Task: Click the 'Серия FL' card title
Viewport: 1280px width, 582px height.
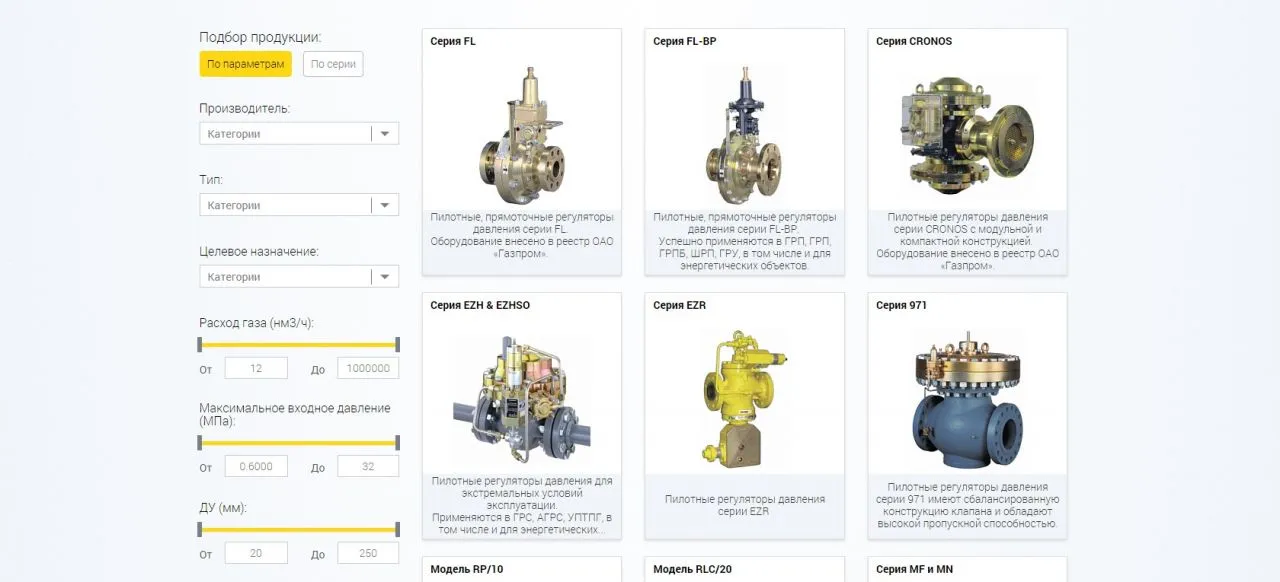Action: click(453, 41)
